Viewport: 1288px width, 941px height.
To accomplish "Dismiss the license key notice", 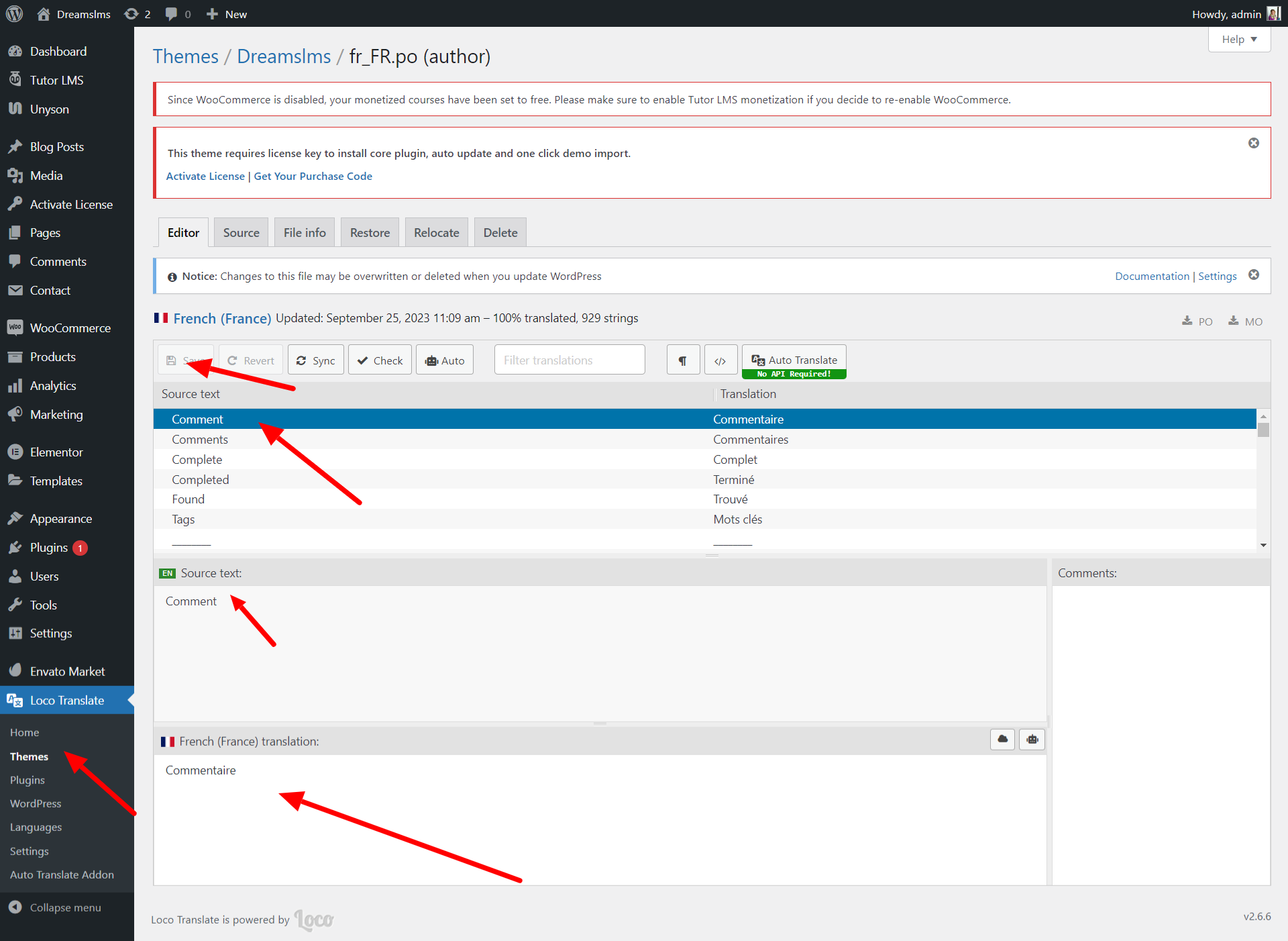I will 1253,144.
